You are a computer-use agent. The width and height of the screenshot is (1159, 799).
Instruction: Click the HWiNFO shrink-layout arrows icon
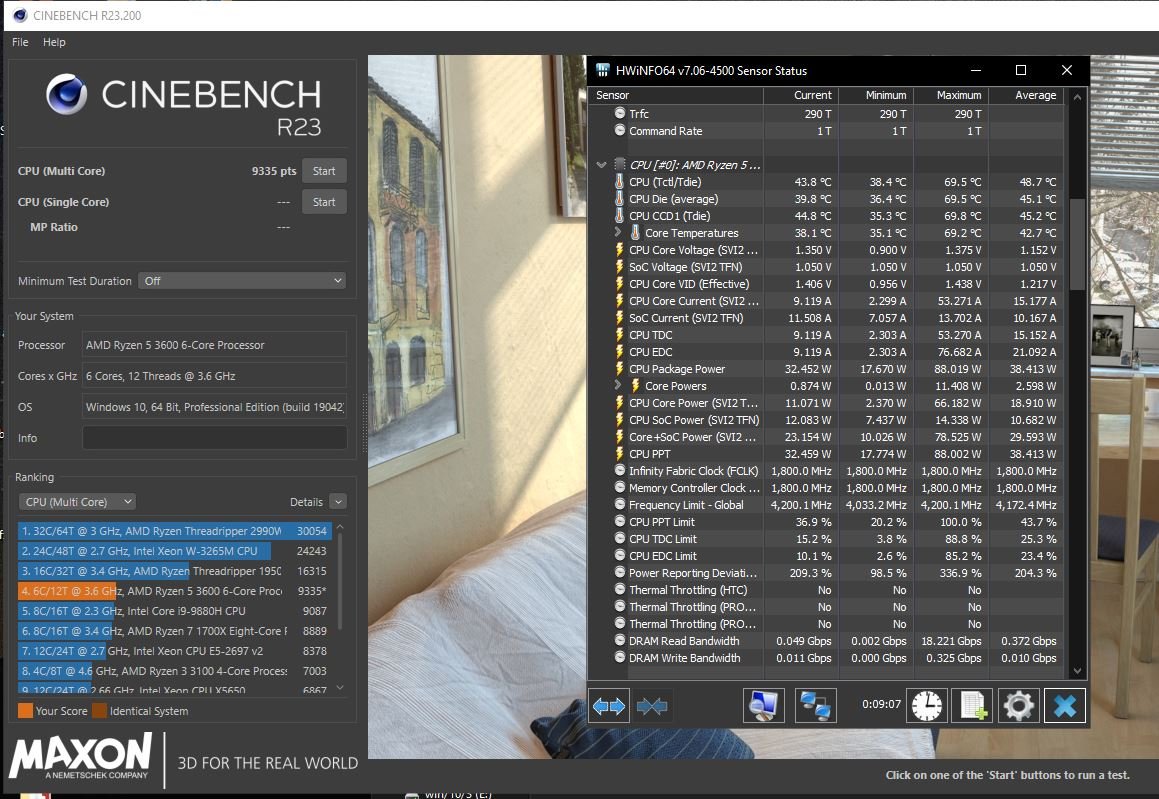652,706
